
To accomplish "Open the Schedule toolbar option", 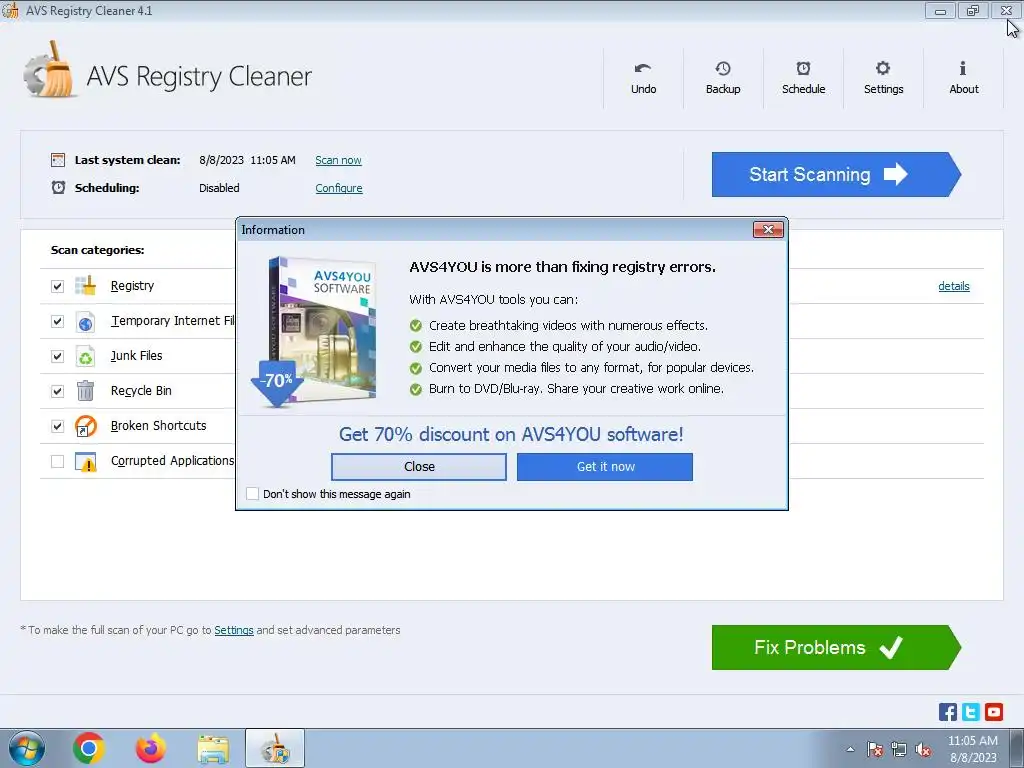I will pyautogui.click(x=803, y=78).
